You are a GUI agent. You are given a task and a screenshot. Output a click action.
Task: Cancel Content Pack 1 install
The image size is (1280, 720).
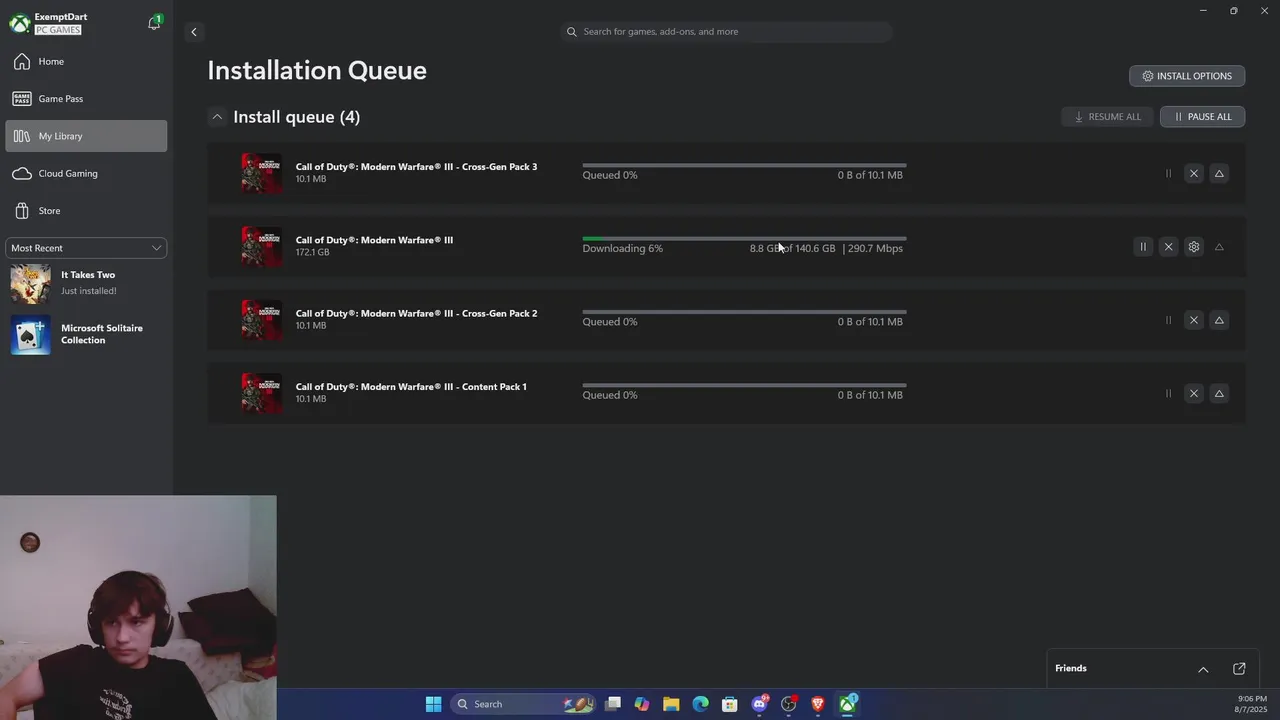tap(1193, 394)
